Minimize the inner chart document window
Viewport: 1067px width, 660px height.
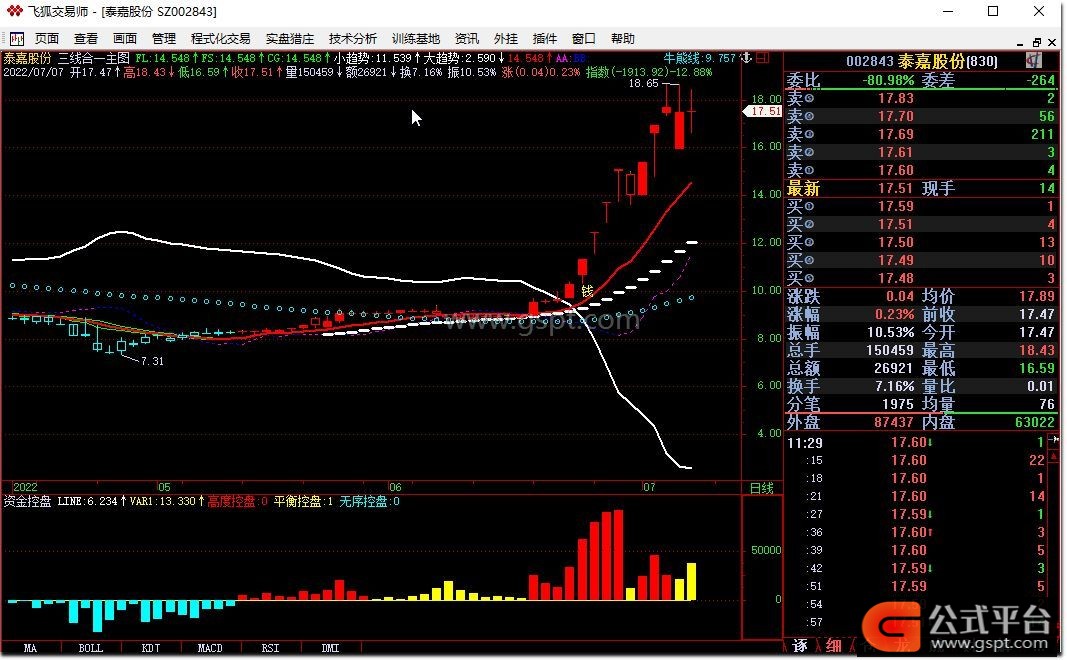[x=1020, y=43]
